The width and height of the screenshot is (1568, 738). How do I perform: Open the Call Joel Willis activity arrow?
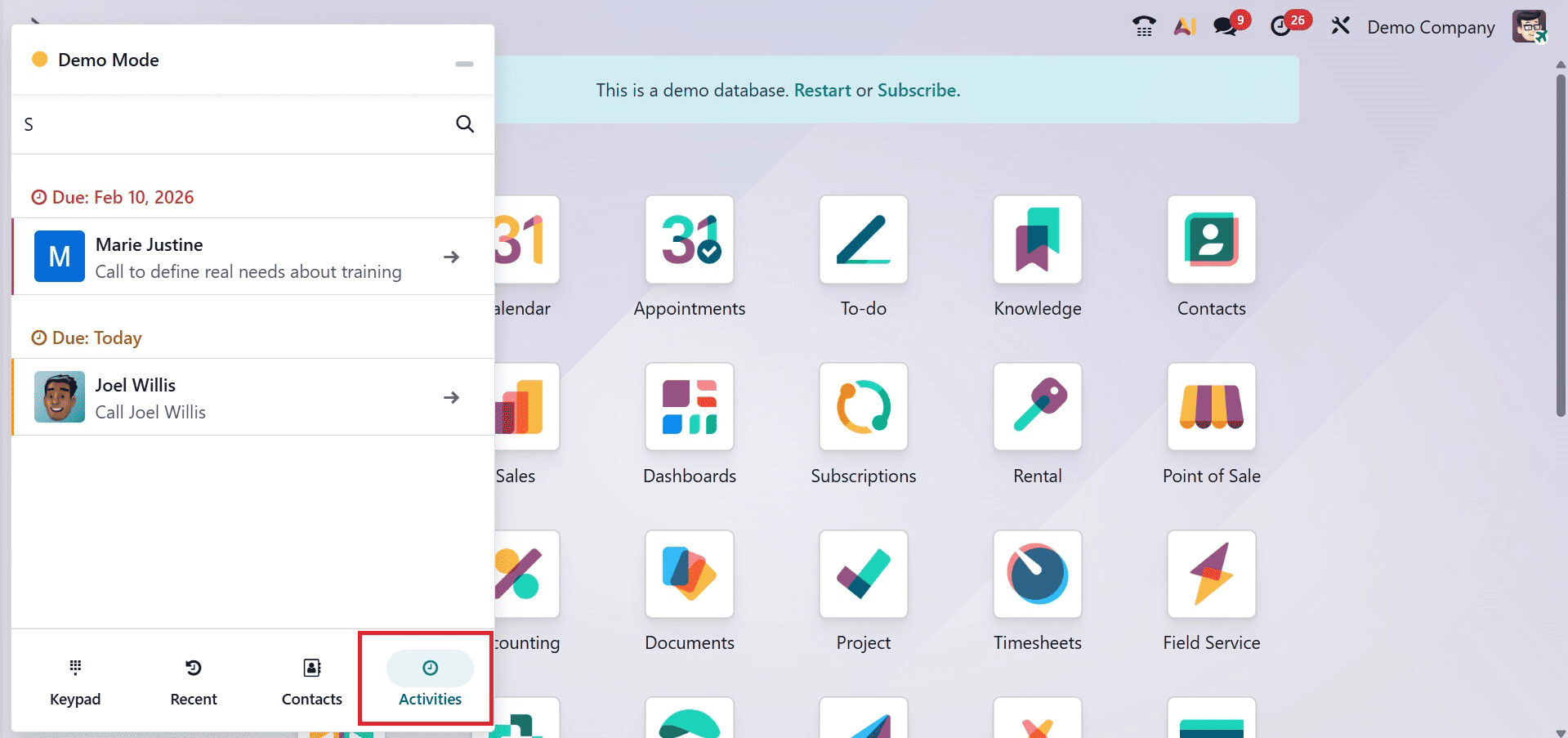point(451,397)
